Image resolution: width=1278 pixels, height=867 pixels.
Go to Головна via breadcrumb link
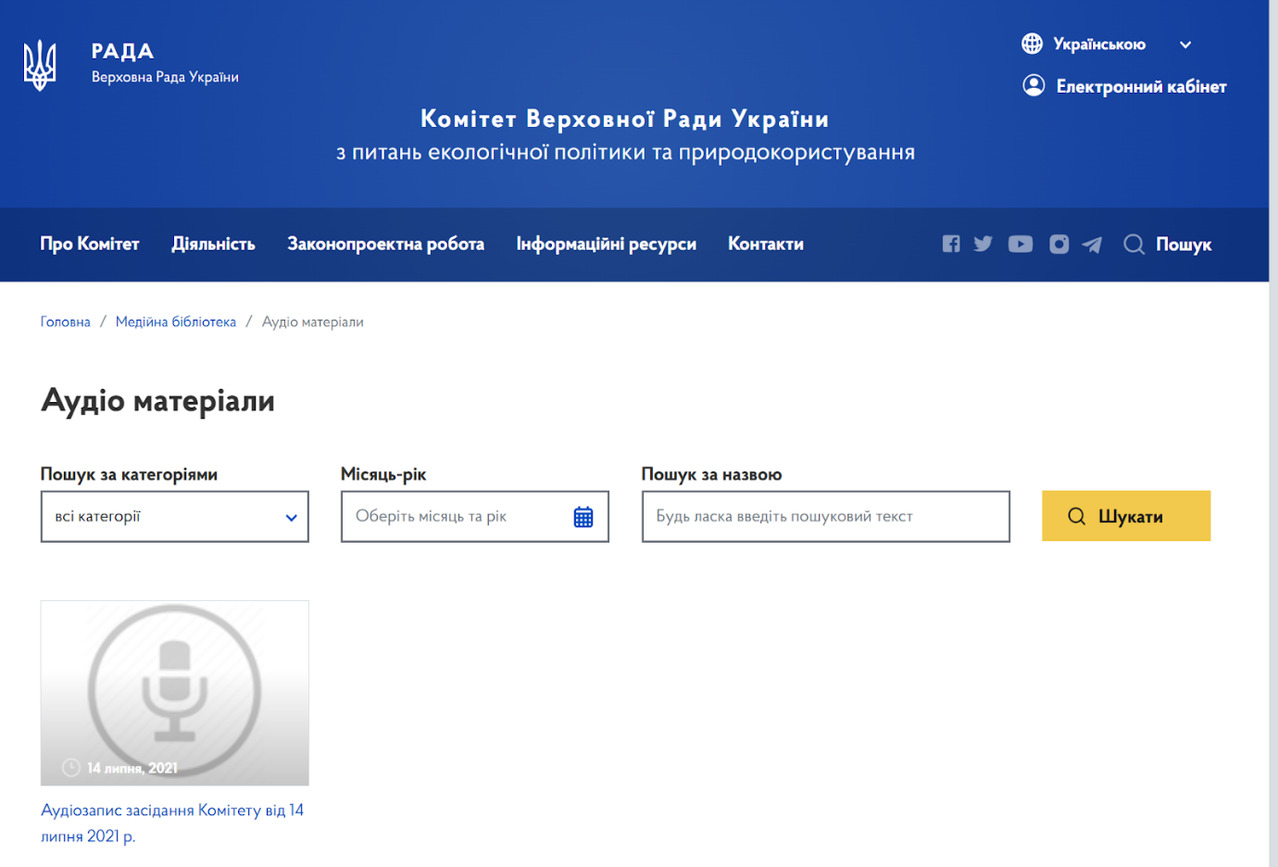pos(65,322)
